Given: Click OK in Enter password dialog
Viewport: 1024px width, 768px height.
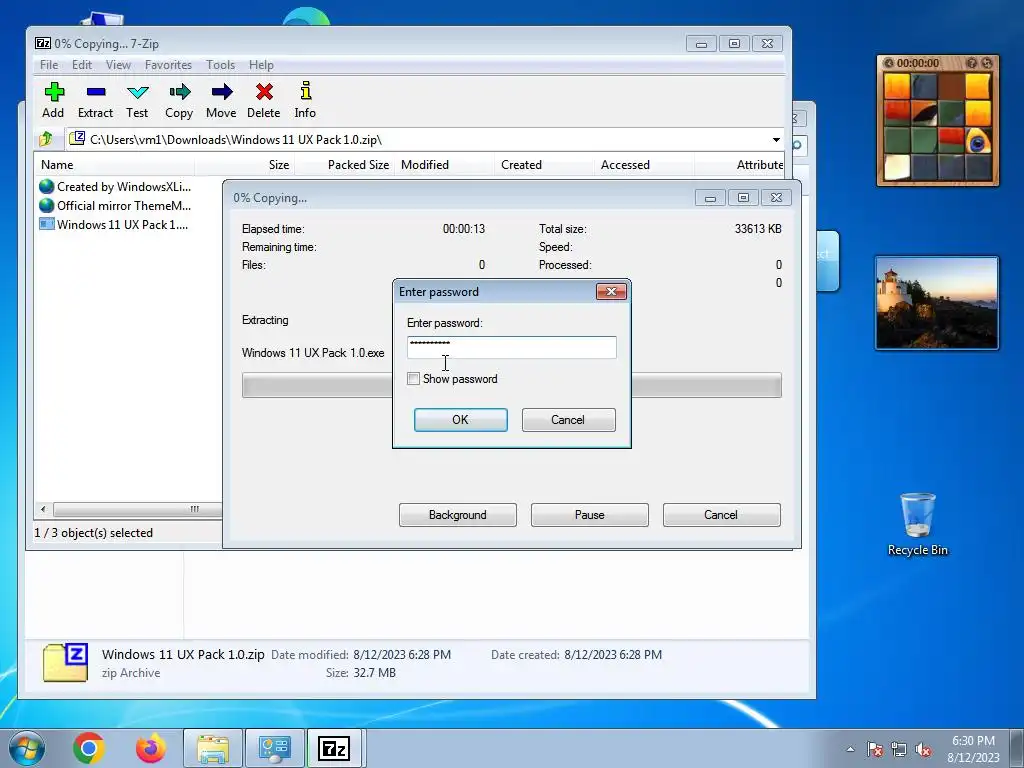Looking at the screenshot, I should (x=460, y=420).
